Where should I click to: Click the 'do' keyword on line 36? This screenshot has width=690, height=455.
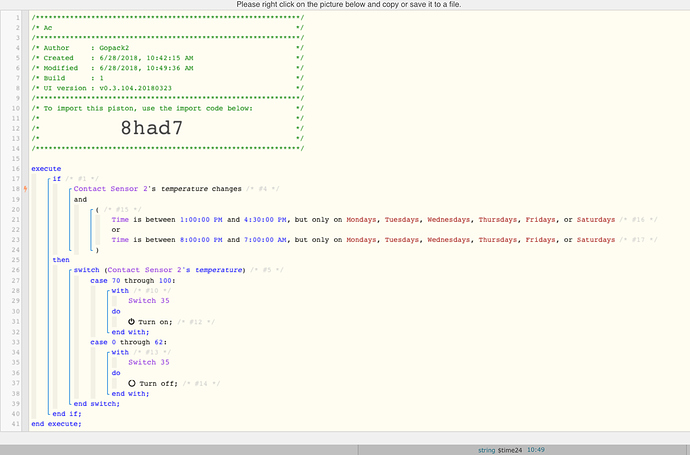116,373
